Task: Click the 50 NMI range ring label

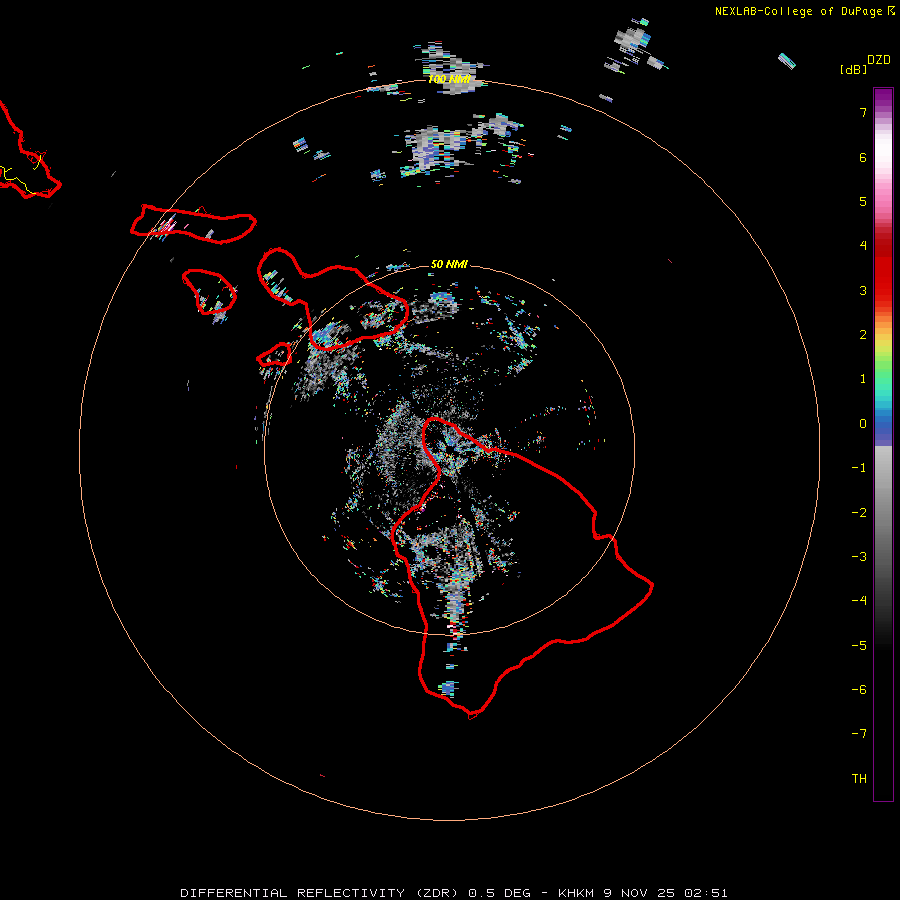Action: [449, 264]
